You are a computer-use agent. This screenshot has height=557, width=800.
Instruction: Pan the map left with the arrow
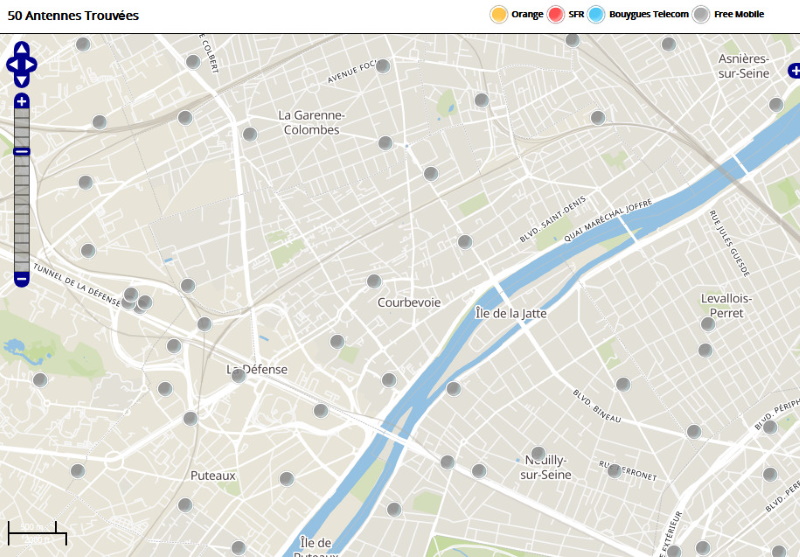pyautogui.click(x=11, y=64)
